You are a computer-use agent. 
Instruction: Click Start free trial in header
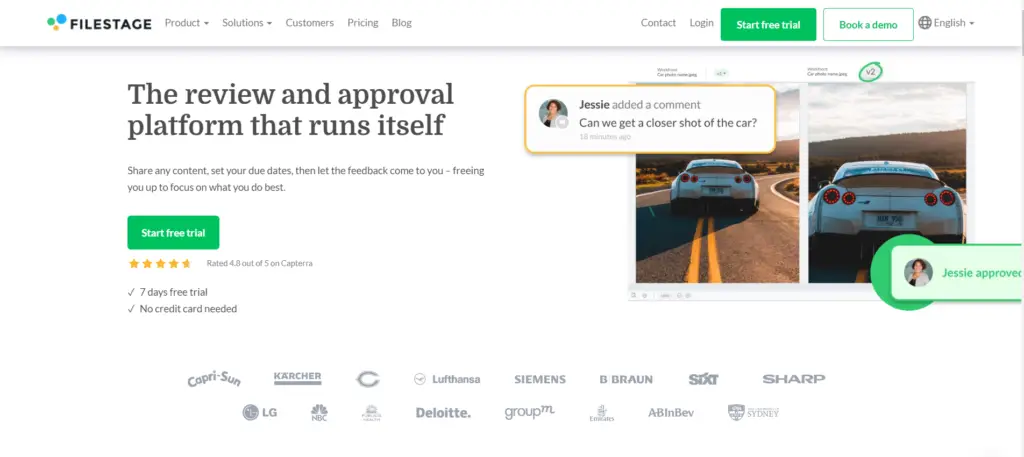pyautogui.click(x=768, y=25)
